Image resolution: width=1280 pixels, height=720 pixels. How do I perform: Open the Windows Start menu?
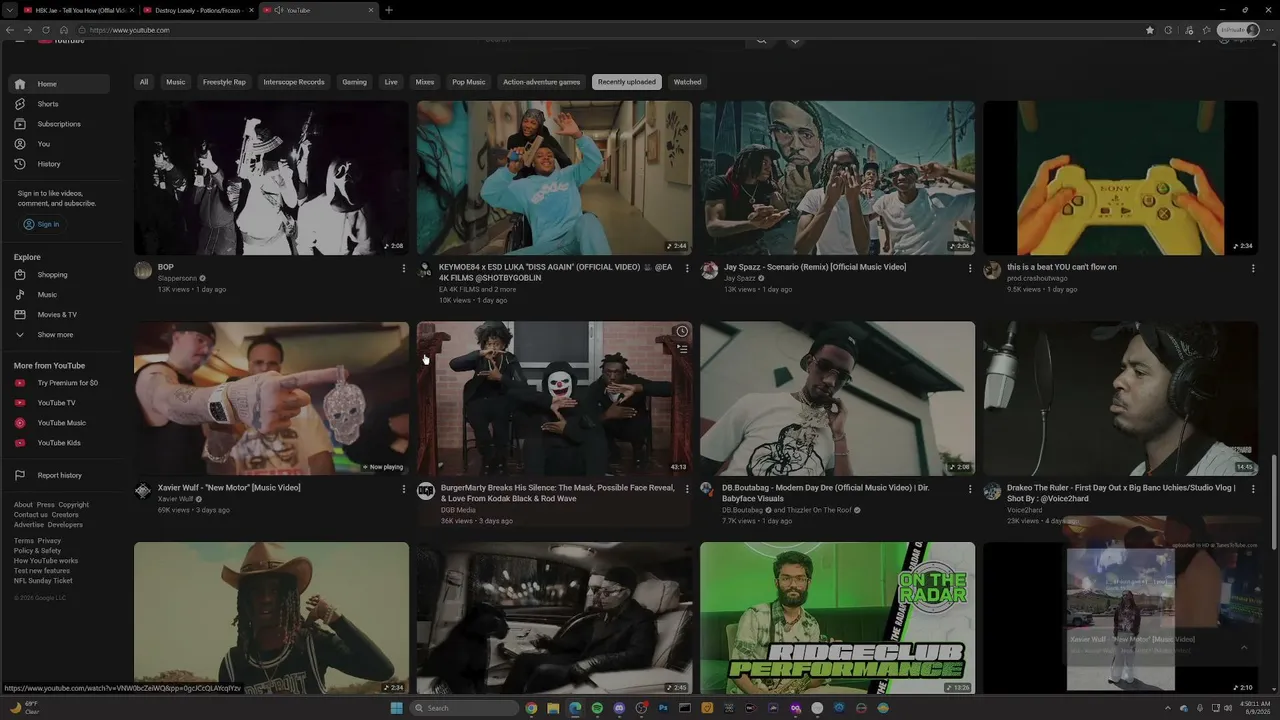[397, 708]
